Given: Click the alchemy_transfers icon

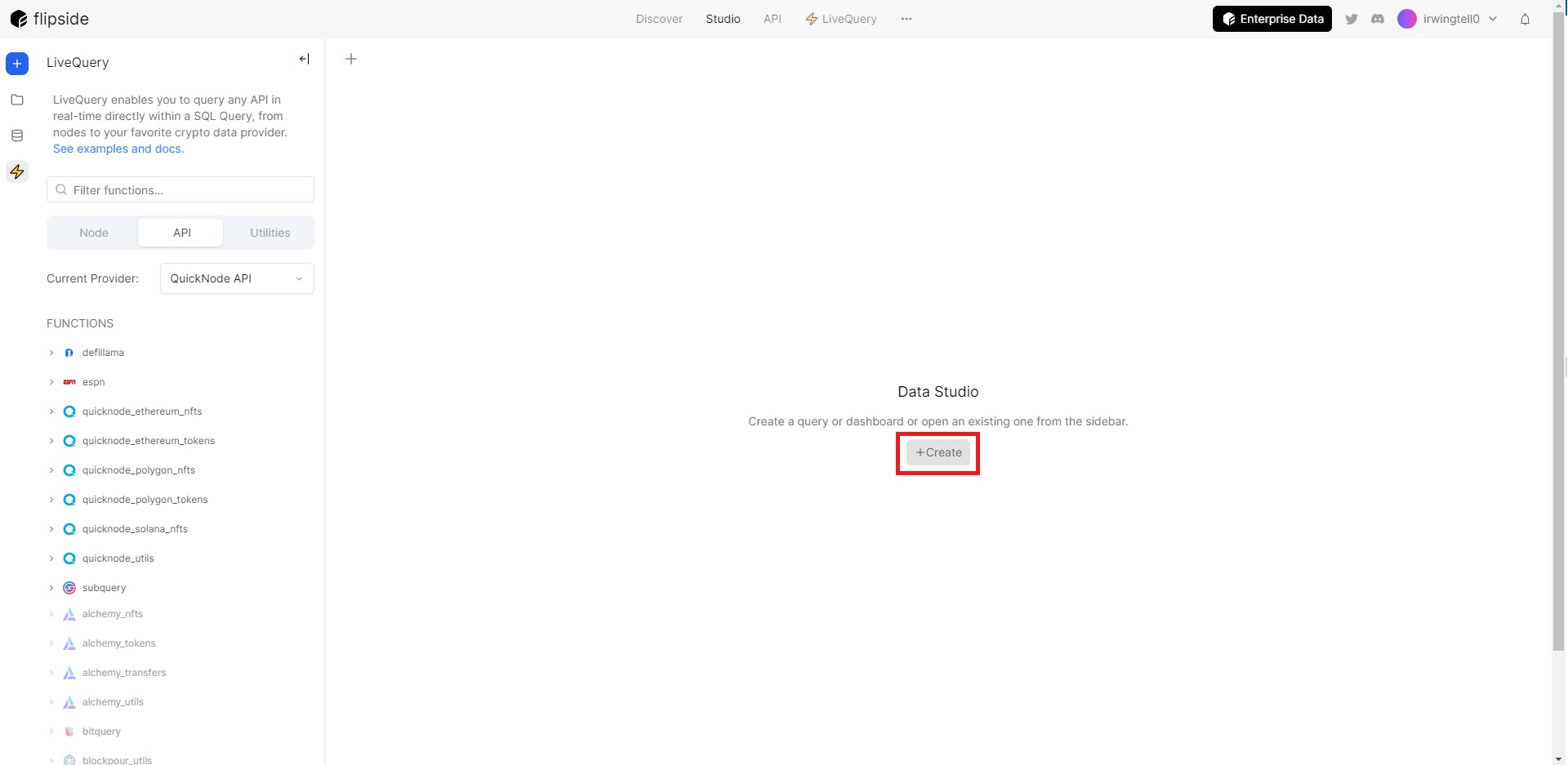Looking at the screenshot, I should (69, 673).
